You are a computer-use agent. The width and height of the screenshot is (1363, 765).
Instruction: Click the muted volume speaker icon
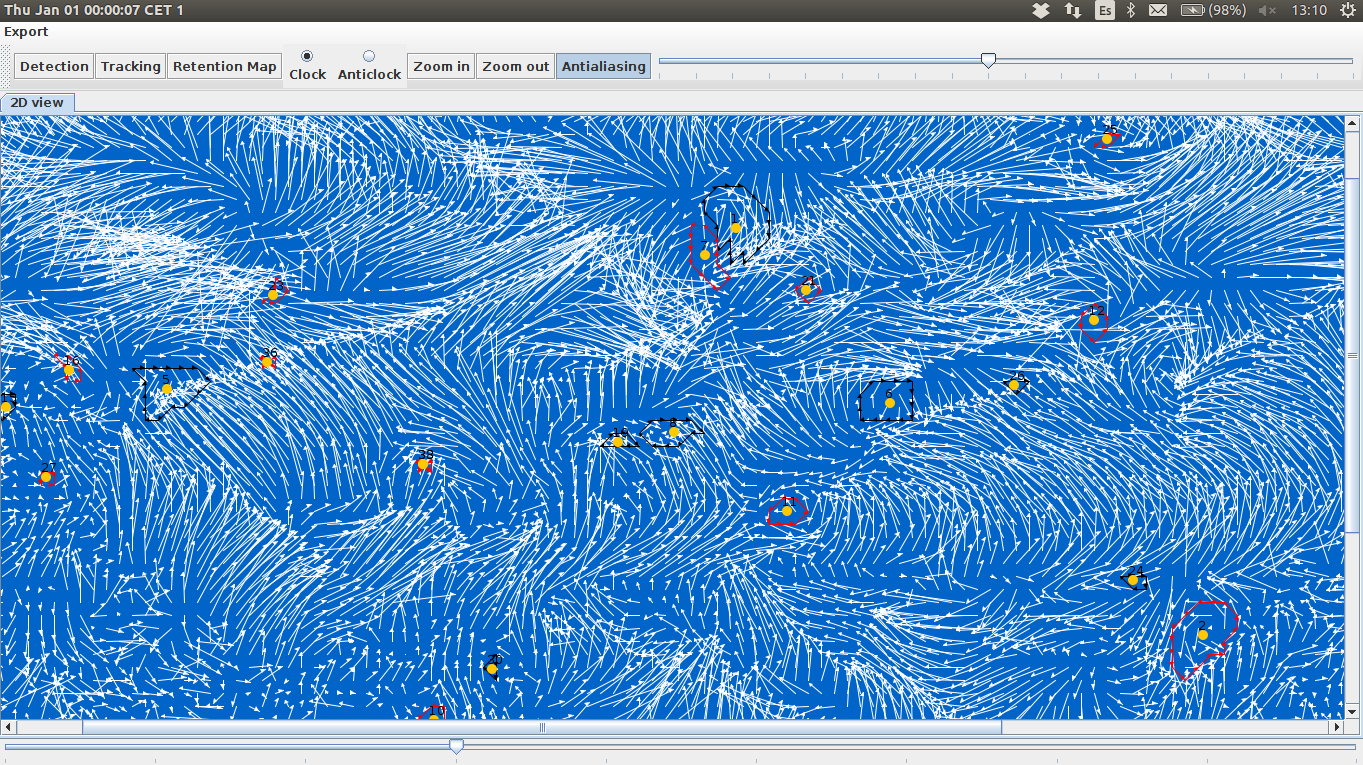(x=1268, y=10)
